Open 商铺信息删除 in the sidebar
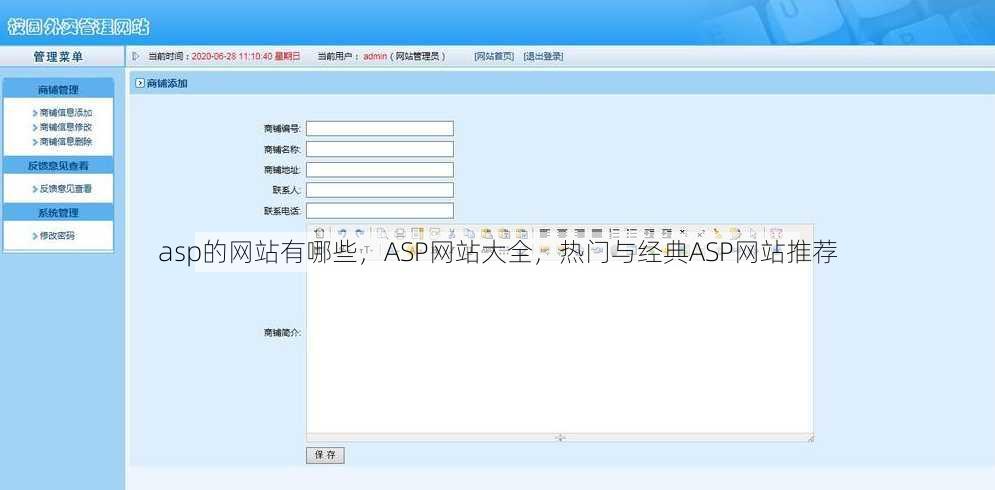Screen dimensions: 995x490 [66, 142]
